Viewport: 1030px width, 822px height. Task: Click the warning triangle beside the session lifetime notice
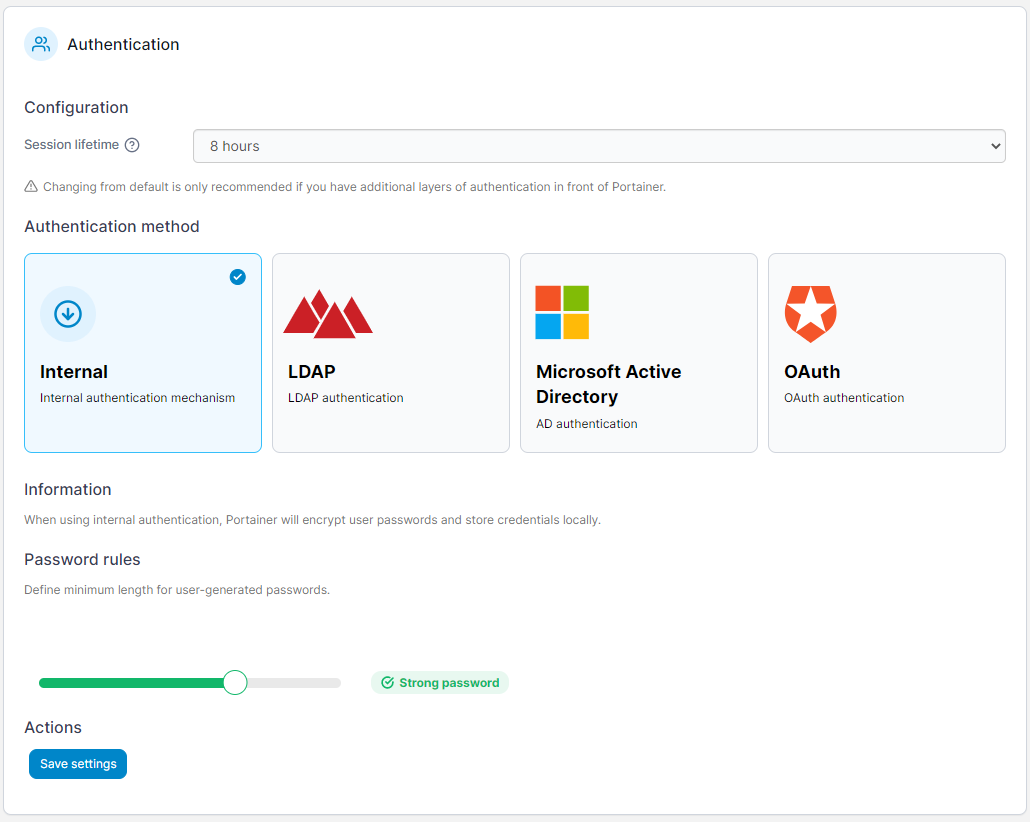(31, 187)
